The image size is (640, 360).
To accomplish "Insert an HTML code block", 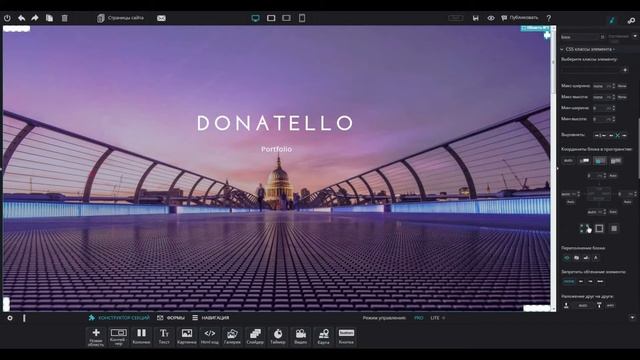I will point(209,337).
